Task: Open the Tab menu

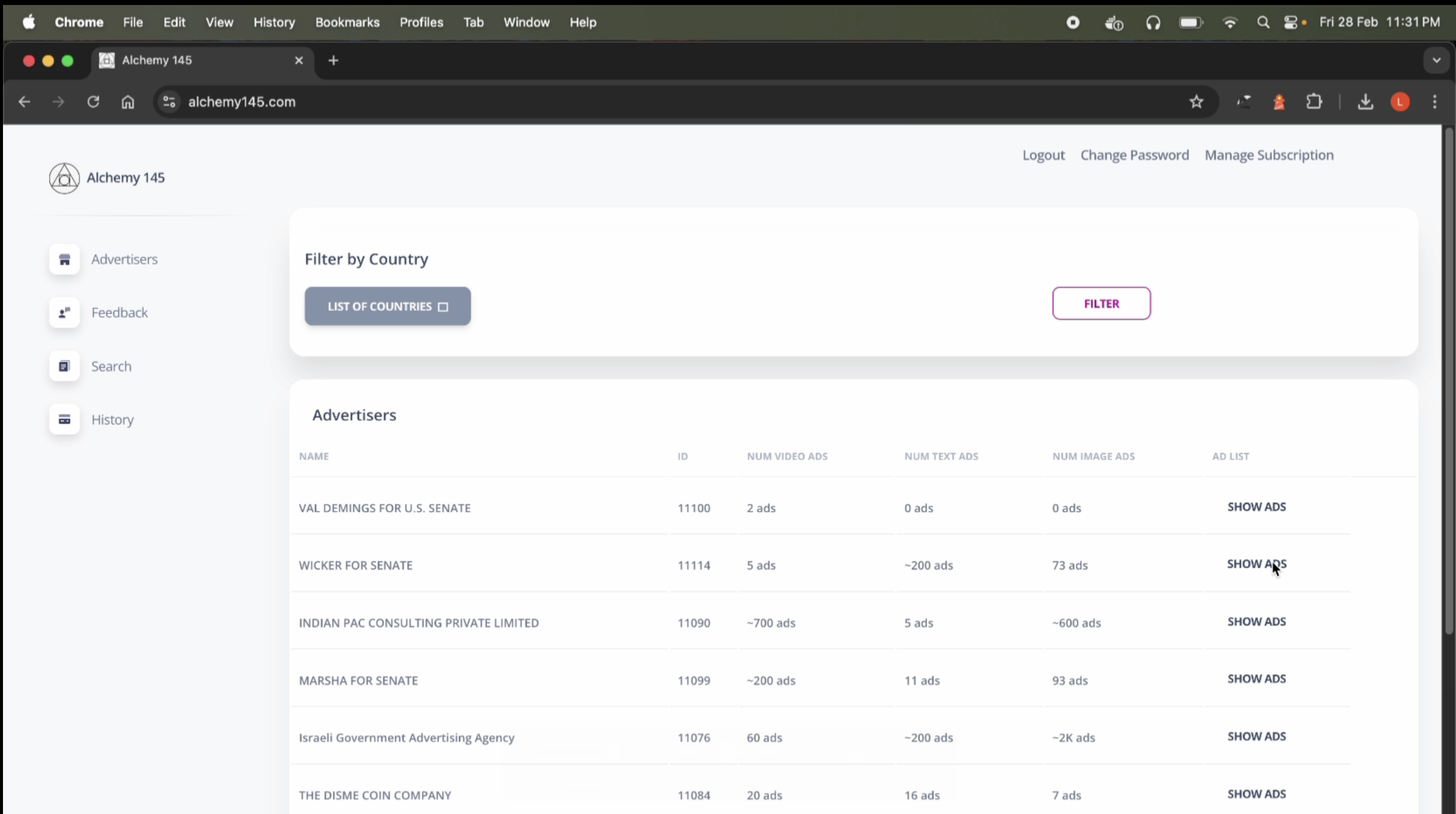Action: [473, 22]
